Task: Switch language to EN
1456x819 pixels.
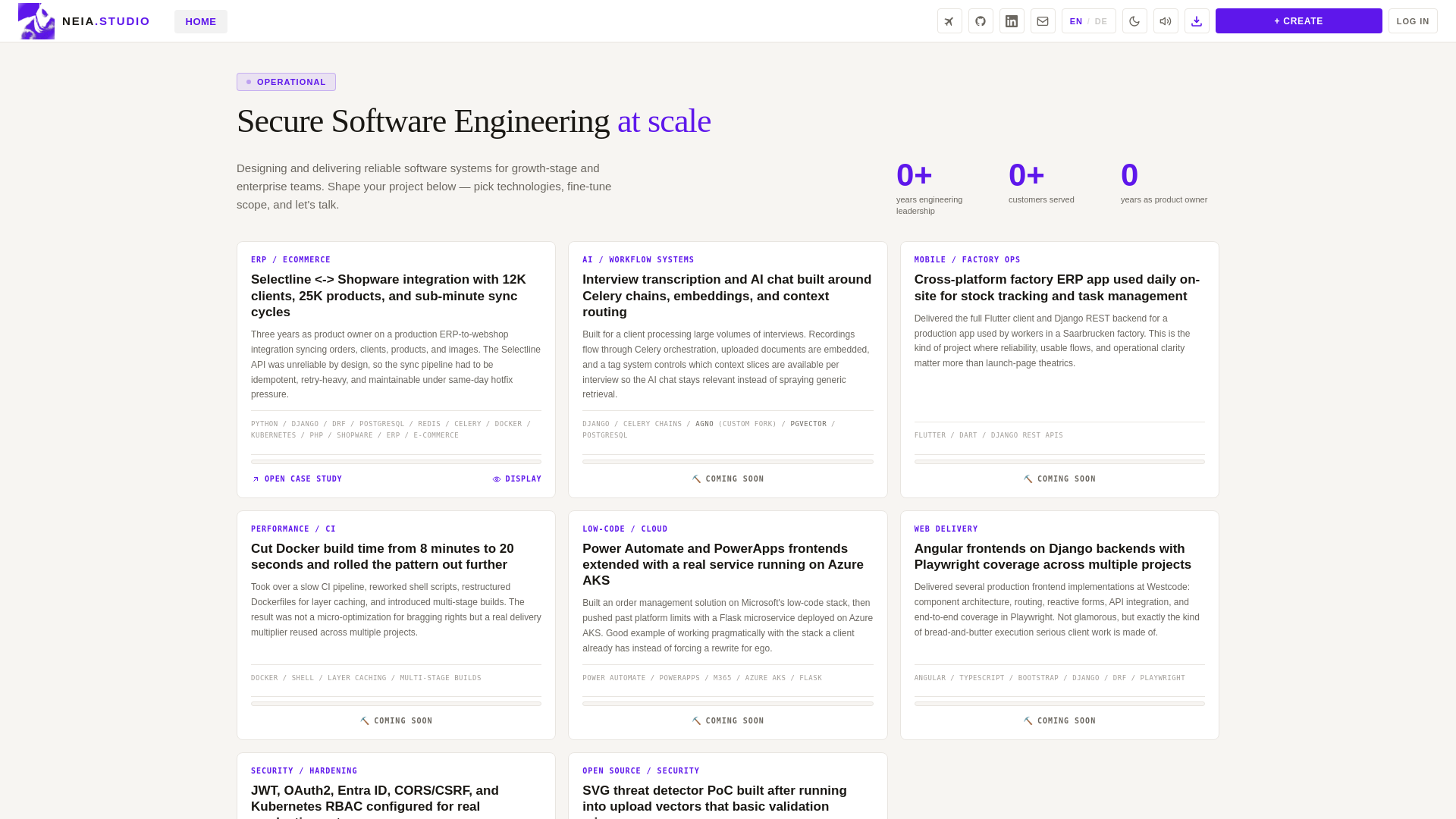Action: pyautogui.click(x=1076, y=21)
